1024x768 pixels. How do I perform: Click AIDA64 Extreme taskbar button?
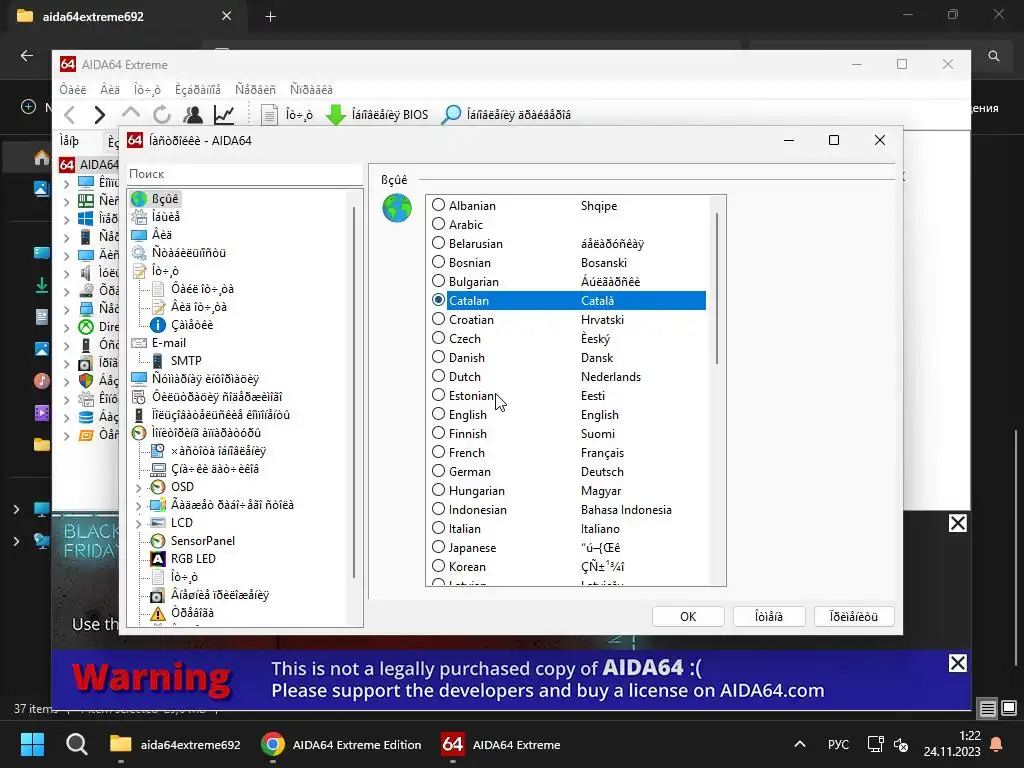coord(502,744)
